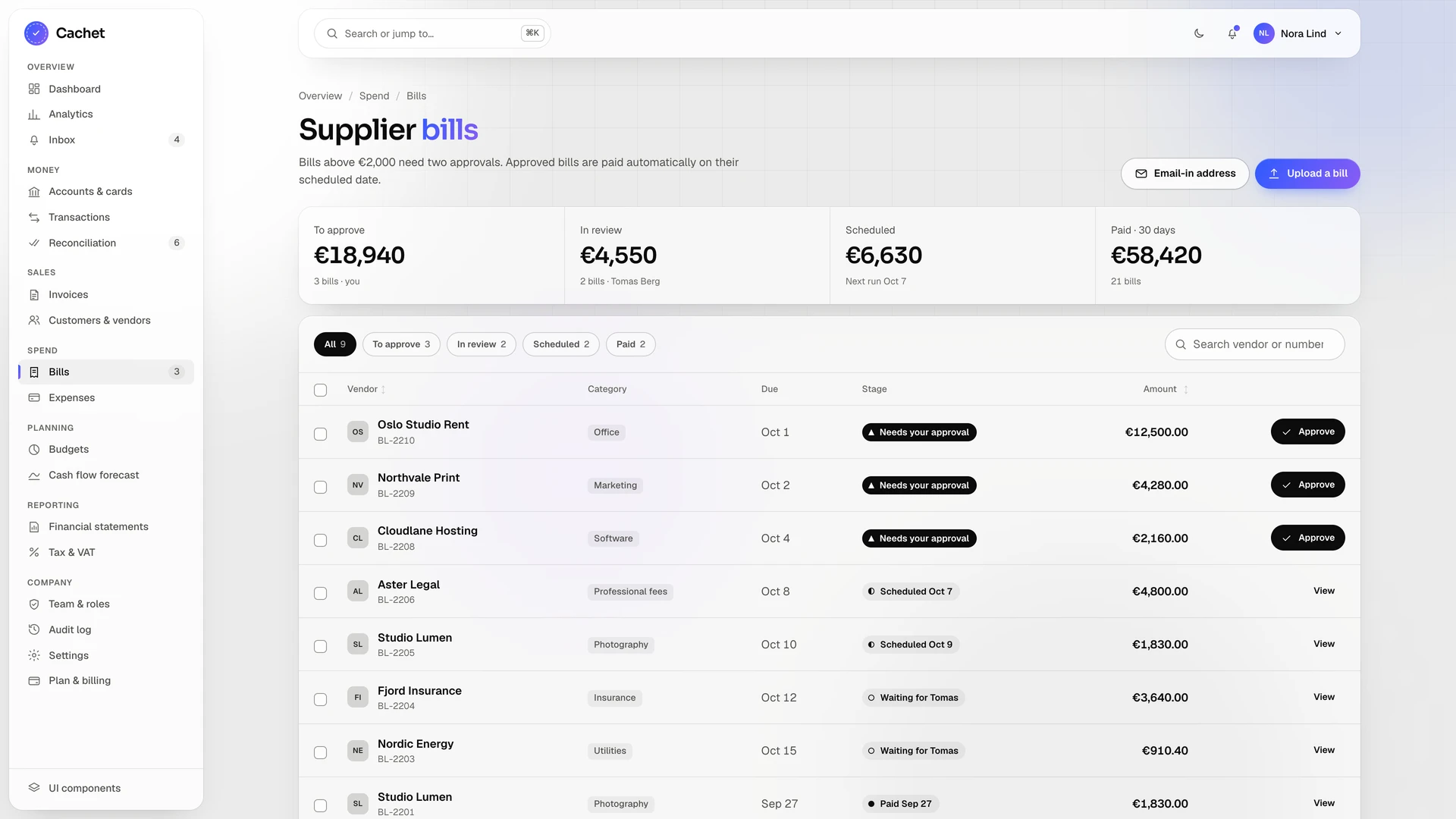Toggle dark mode moon icon

(1199, 33)
